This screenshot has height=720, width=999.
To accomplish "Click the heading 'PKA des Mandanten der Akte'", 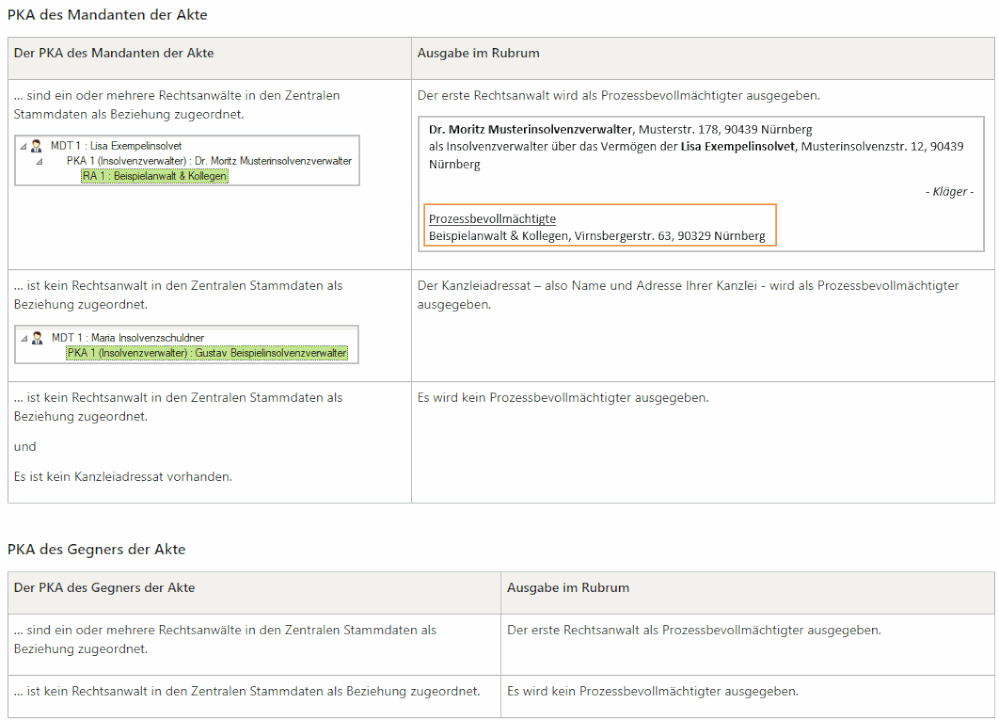I will tap(107, 15).
